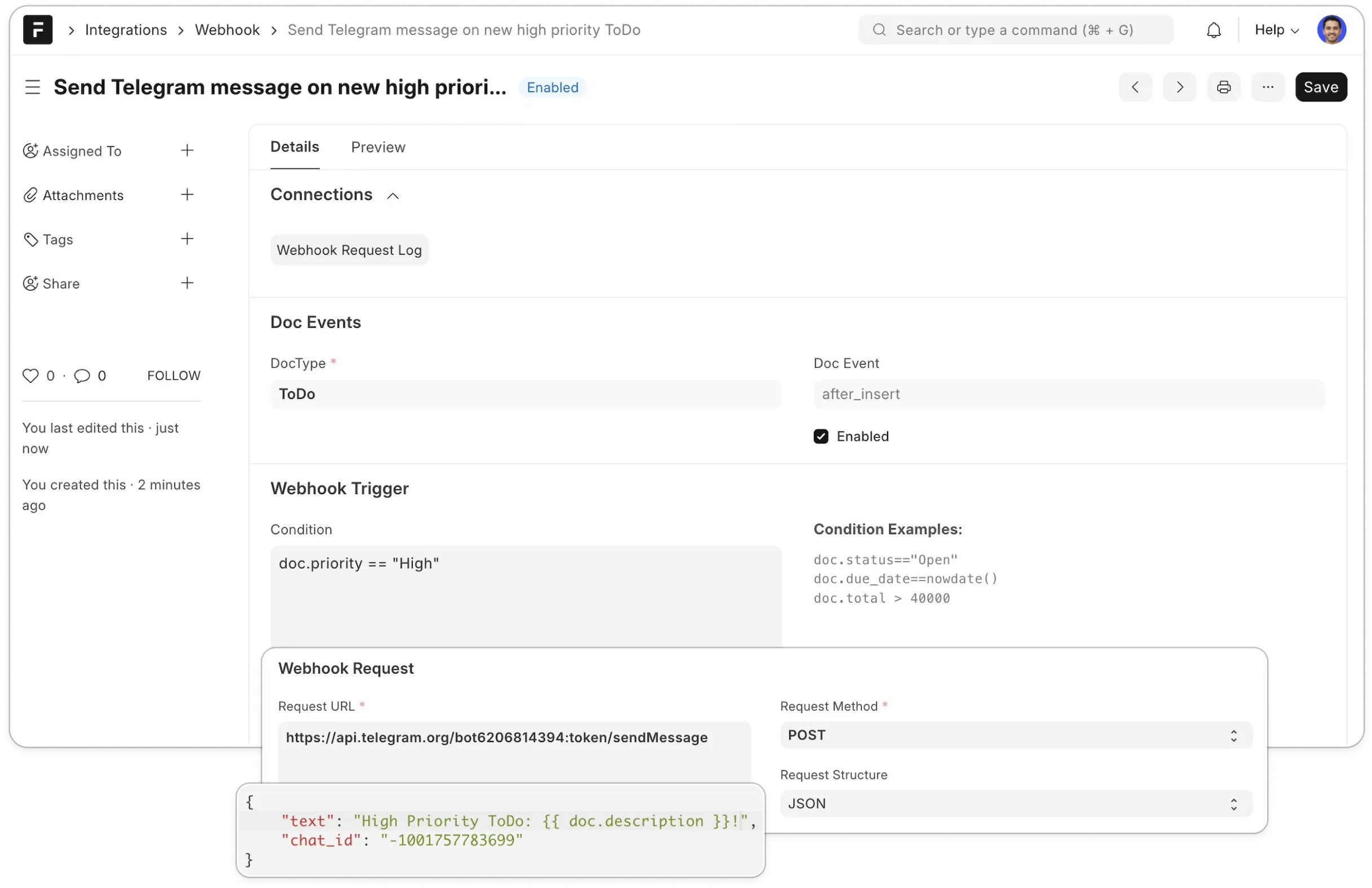Uncheck the Enabled checkbox
This screenshot has width=1372, height=888.
pyautogui.click(x=820, y=437)
